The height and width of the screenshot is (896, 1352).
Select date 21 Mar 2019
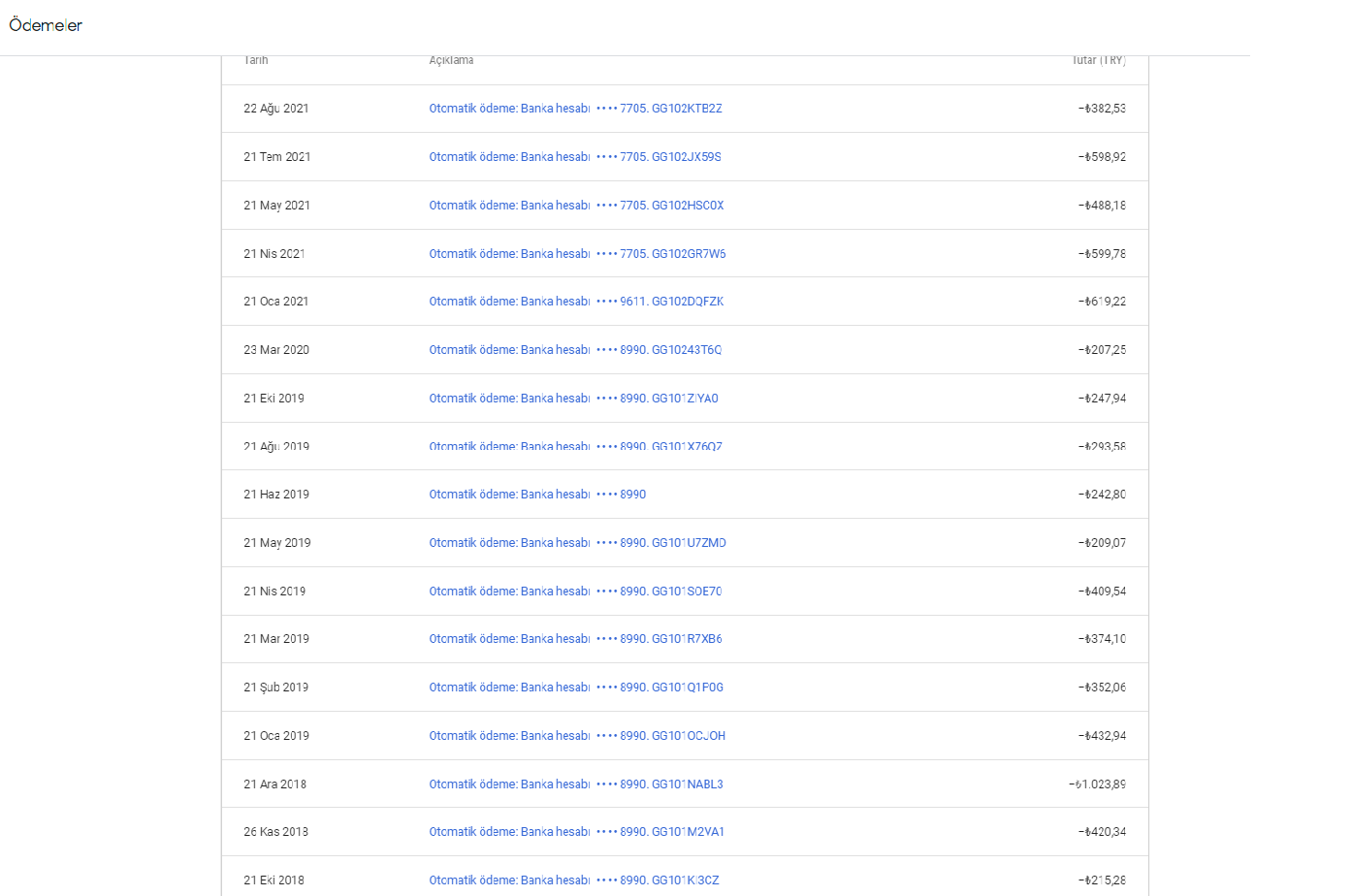(x=276, y=639)
